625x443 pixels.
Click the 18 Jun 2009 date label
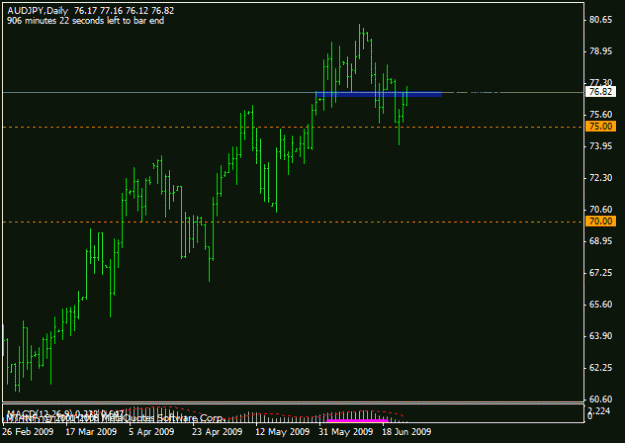[407, 432]
